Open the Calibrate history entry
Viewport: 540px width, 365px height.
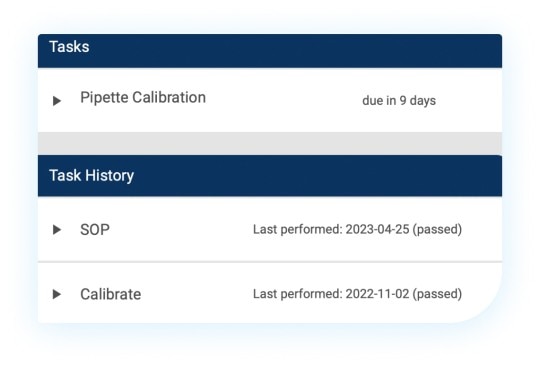tap(111, 294)
